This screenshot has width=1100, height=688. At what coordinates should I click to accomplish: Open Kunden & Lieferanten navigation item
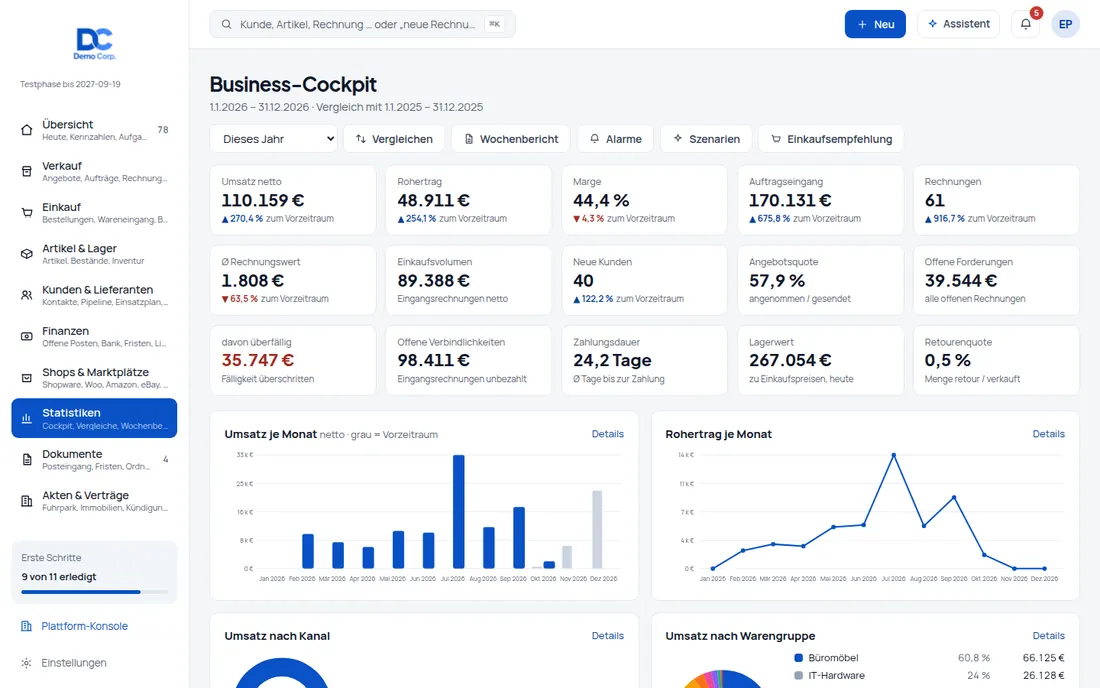click(94, 295)
